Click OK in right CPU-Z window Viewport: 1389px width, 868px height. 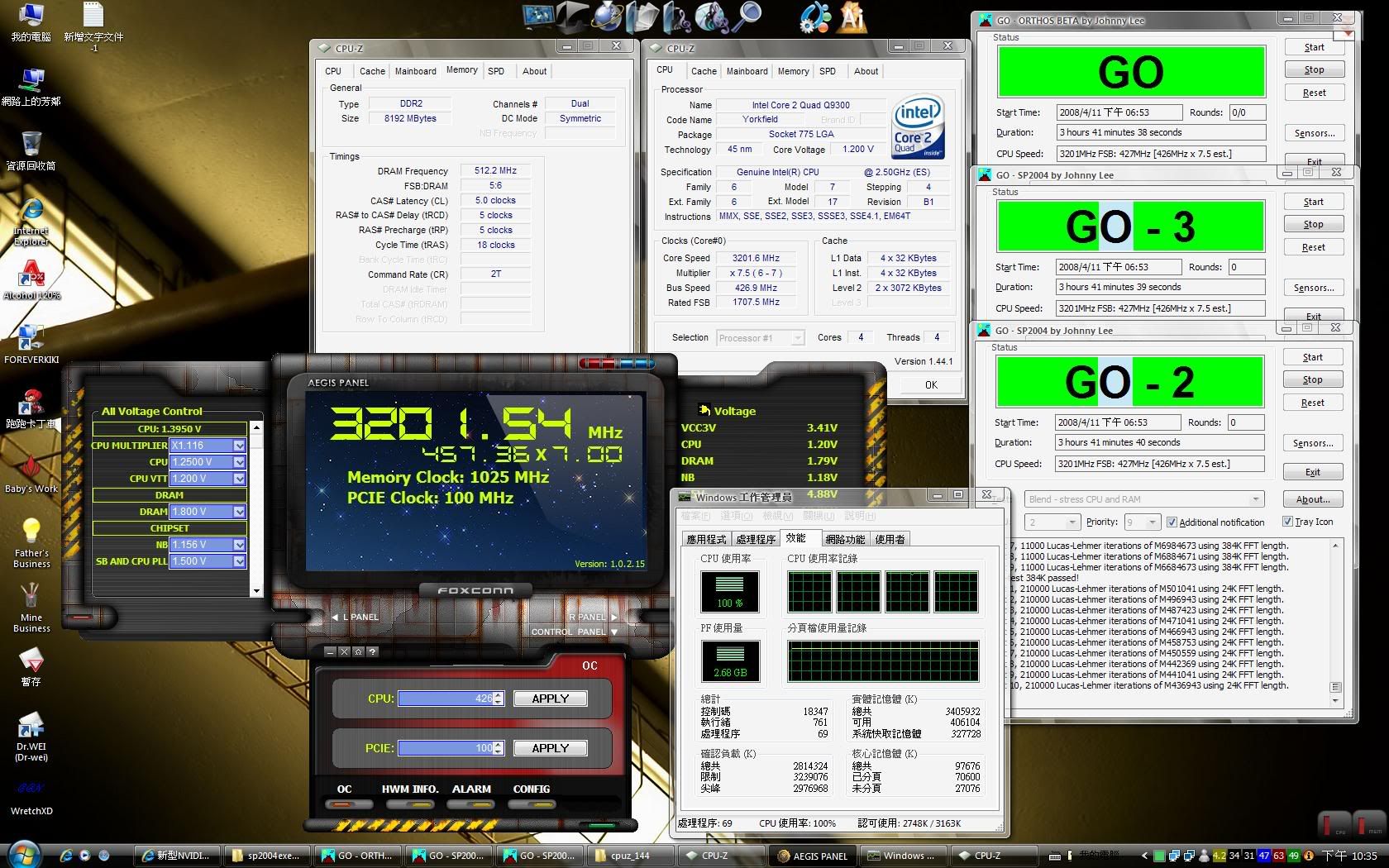click(x=931, y=385)
